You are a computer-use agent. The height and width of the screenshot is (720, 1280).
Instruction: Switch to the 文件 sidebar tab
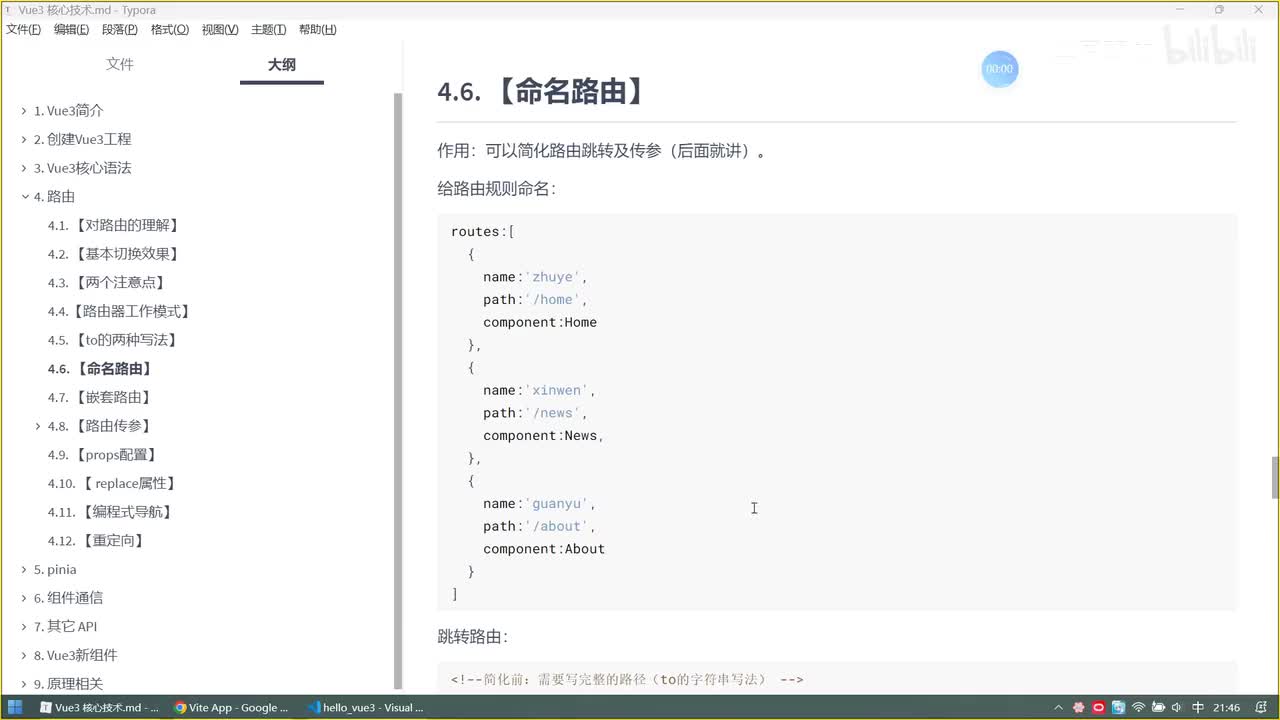tap(120, 64)
